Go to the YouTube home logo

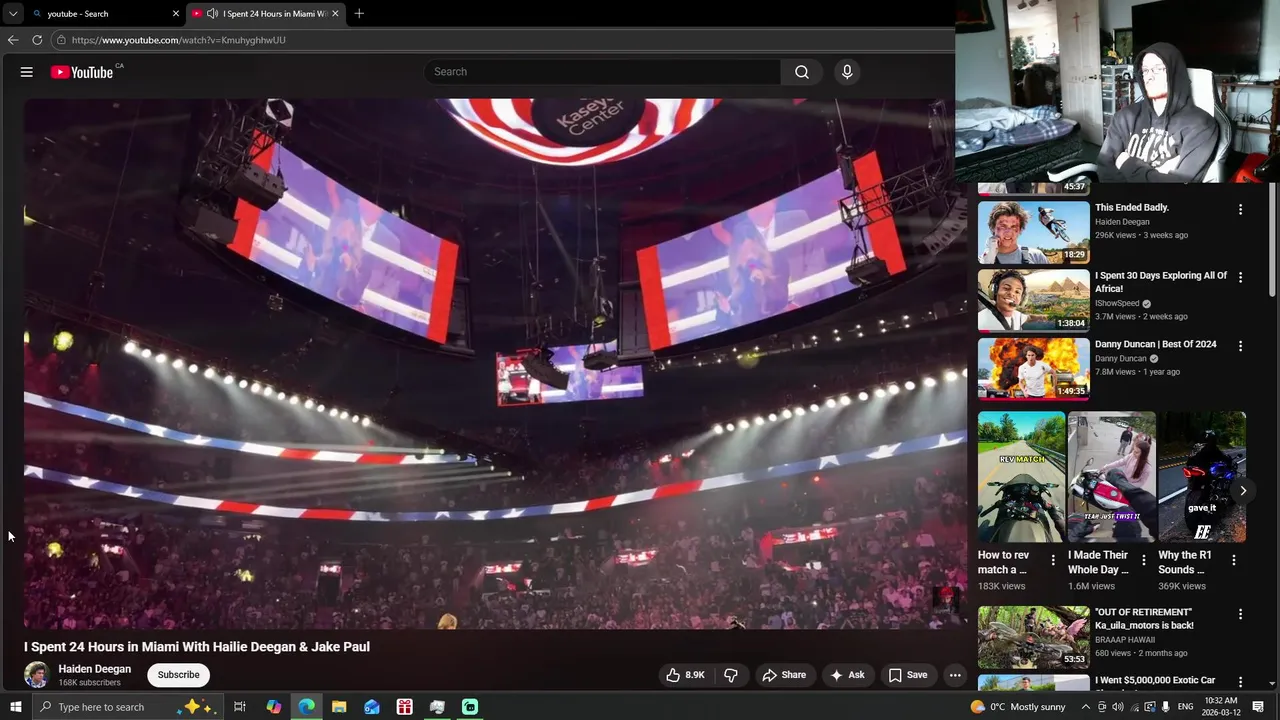coord(82,72)
